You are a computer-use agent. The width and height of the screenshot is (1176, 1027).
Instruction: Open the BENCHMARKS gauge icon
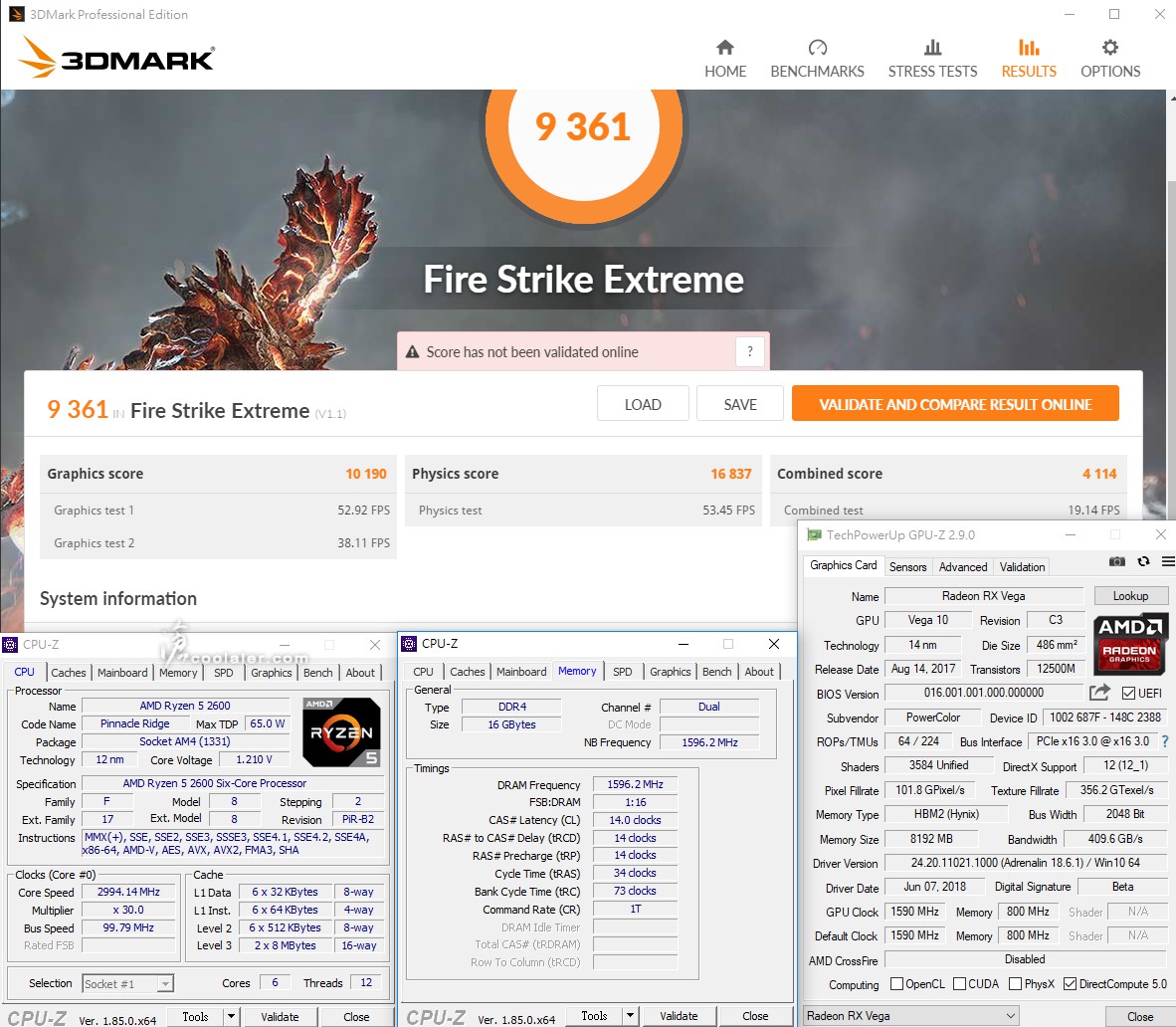817,48
